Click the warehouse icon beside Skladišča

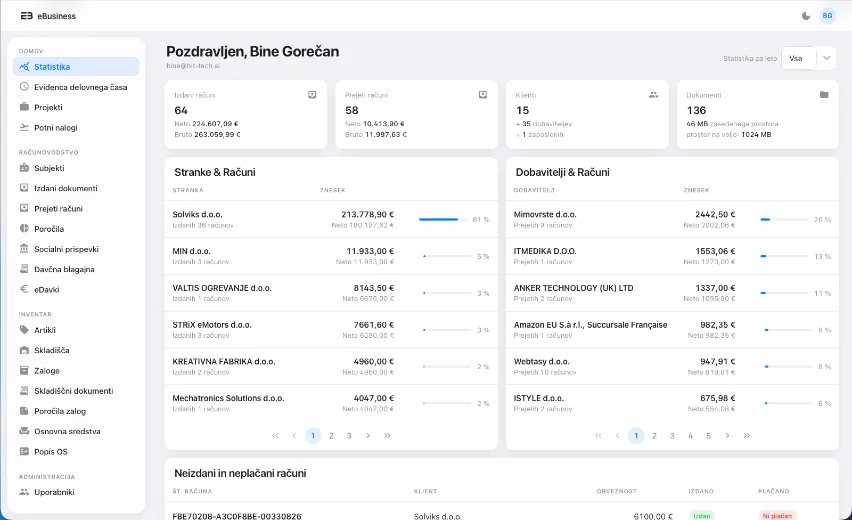pos(24,350)
